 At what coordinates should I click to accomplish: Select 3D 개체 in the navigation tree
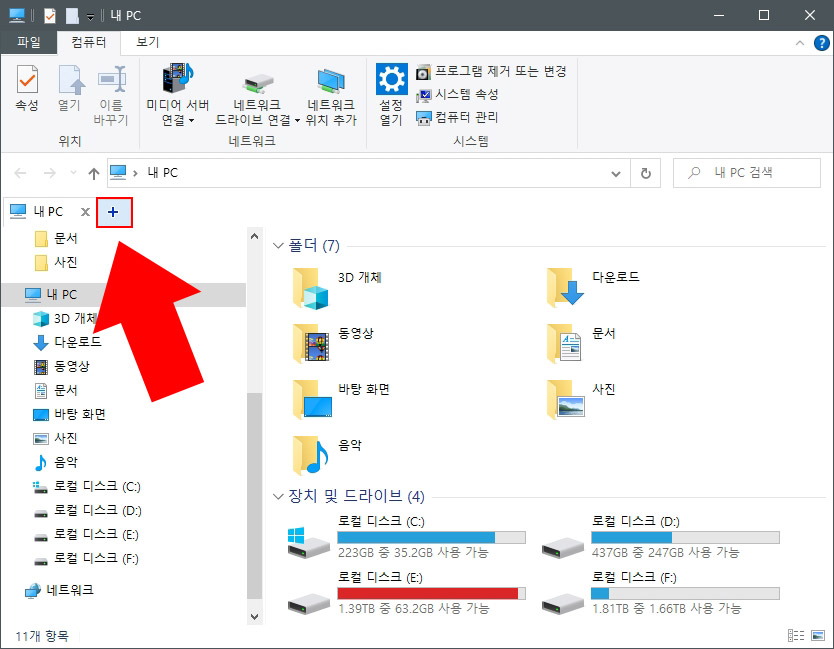65,319
